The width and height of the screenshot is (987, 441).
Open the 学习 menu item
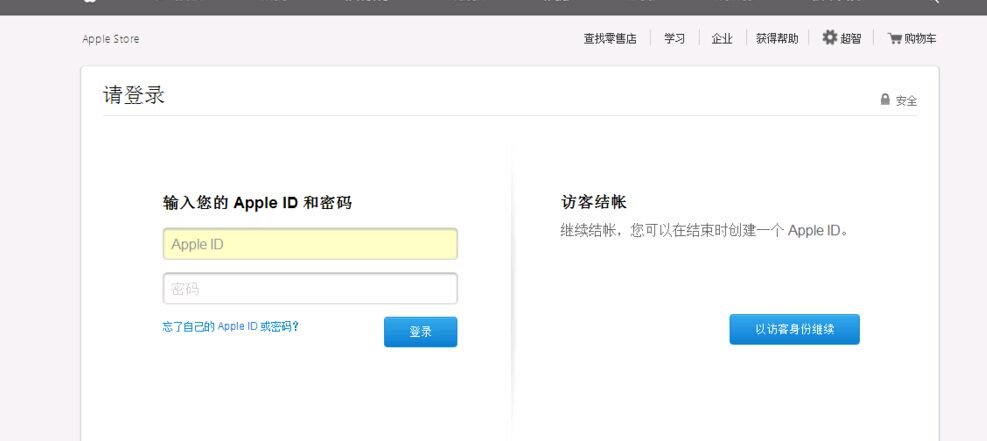[674, 39]
